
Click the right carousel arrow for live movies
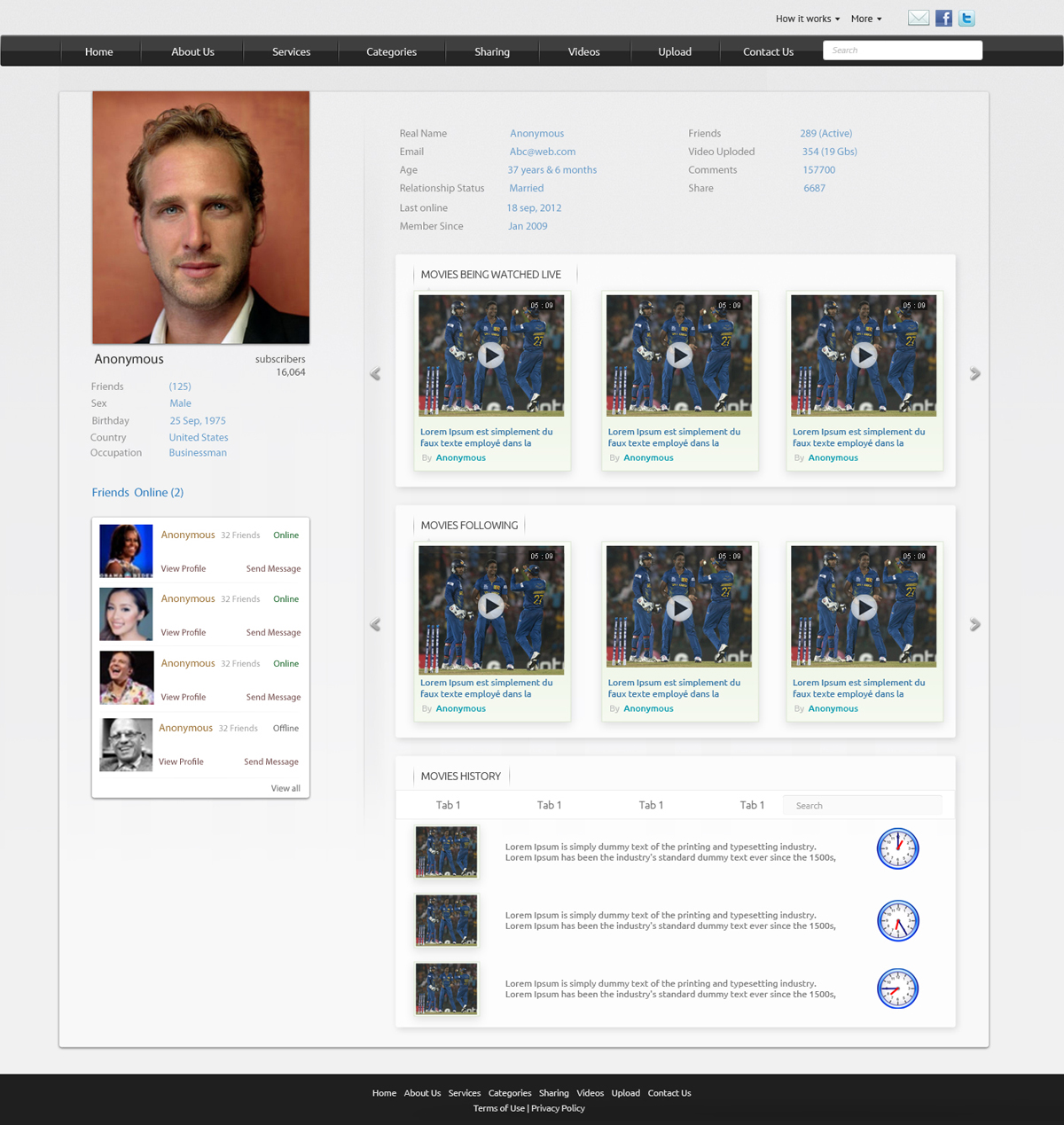974,373
